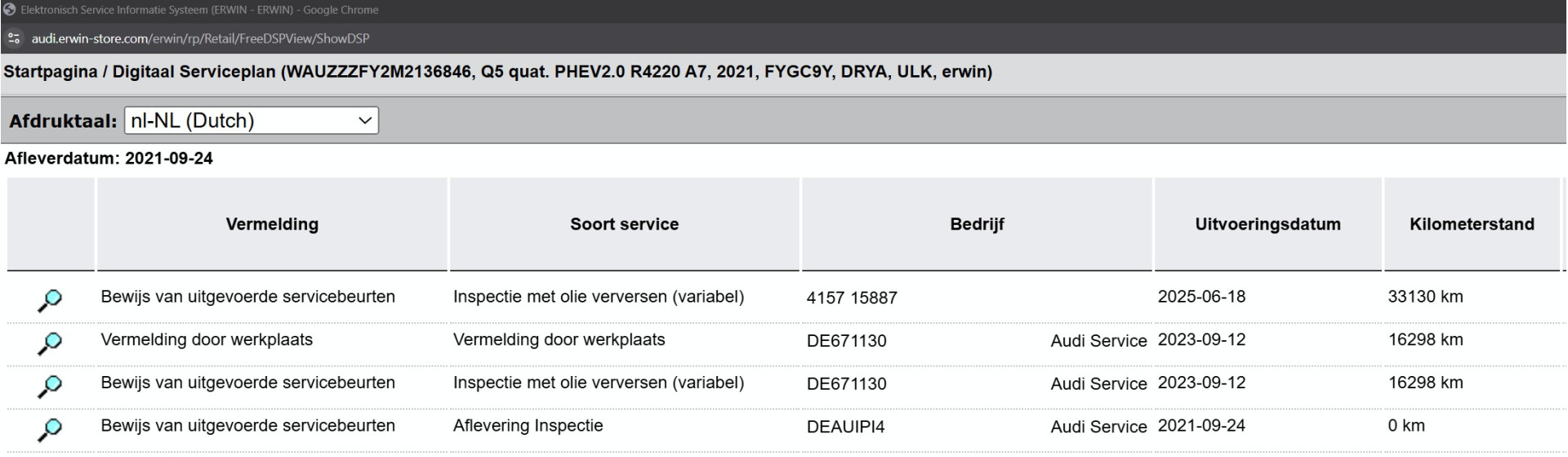Click the Chrome globe icon in title bar
The image size is (1568, 457).
(x=9, y=10)
